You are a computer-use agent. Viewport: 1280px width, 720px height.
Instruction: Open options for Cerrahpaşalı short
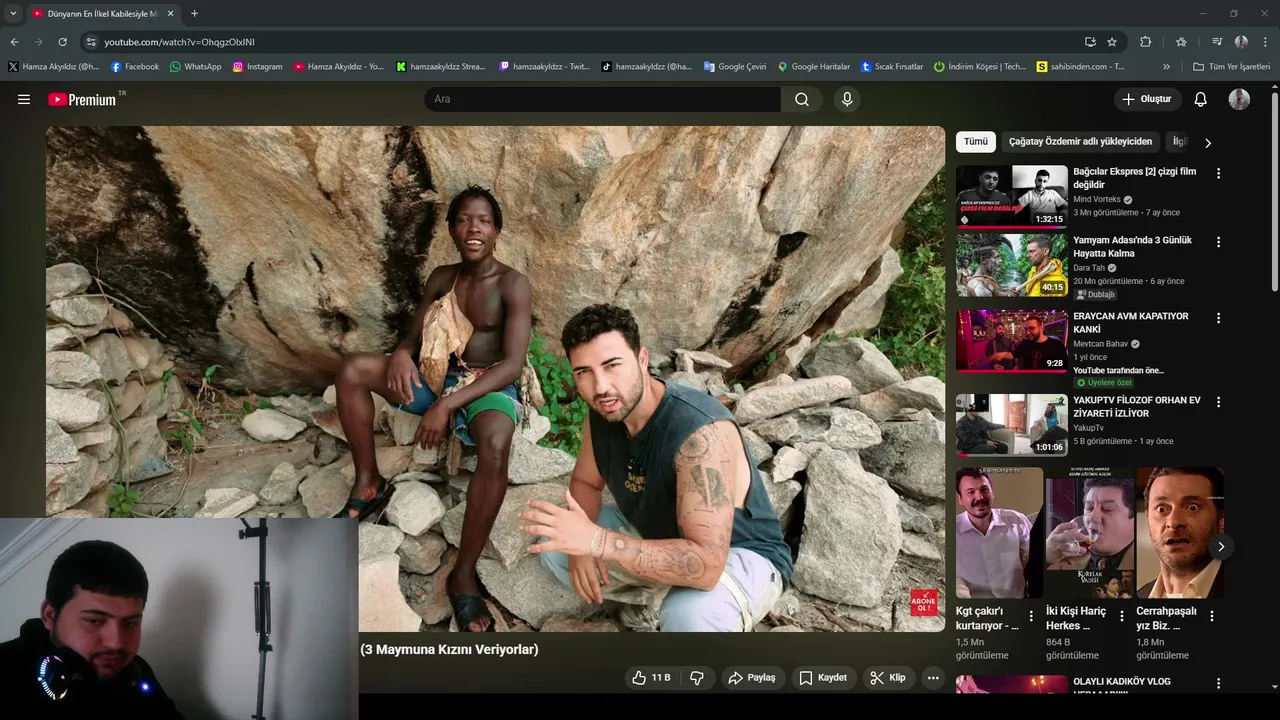tap(1211, 616)
